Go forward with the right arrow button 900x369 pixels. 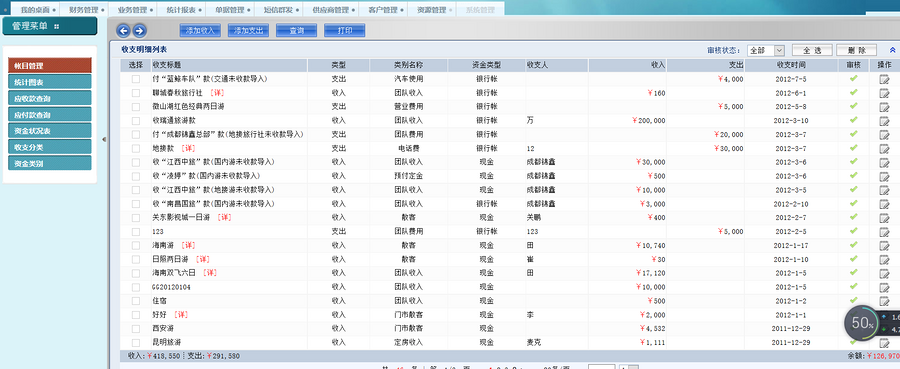(139, 30)
